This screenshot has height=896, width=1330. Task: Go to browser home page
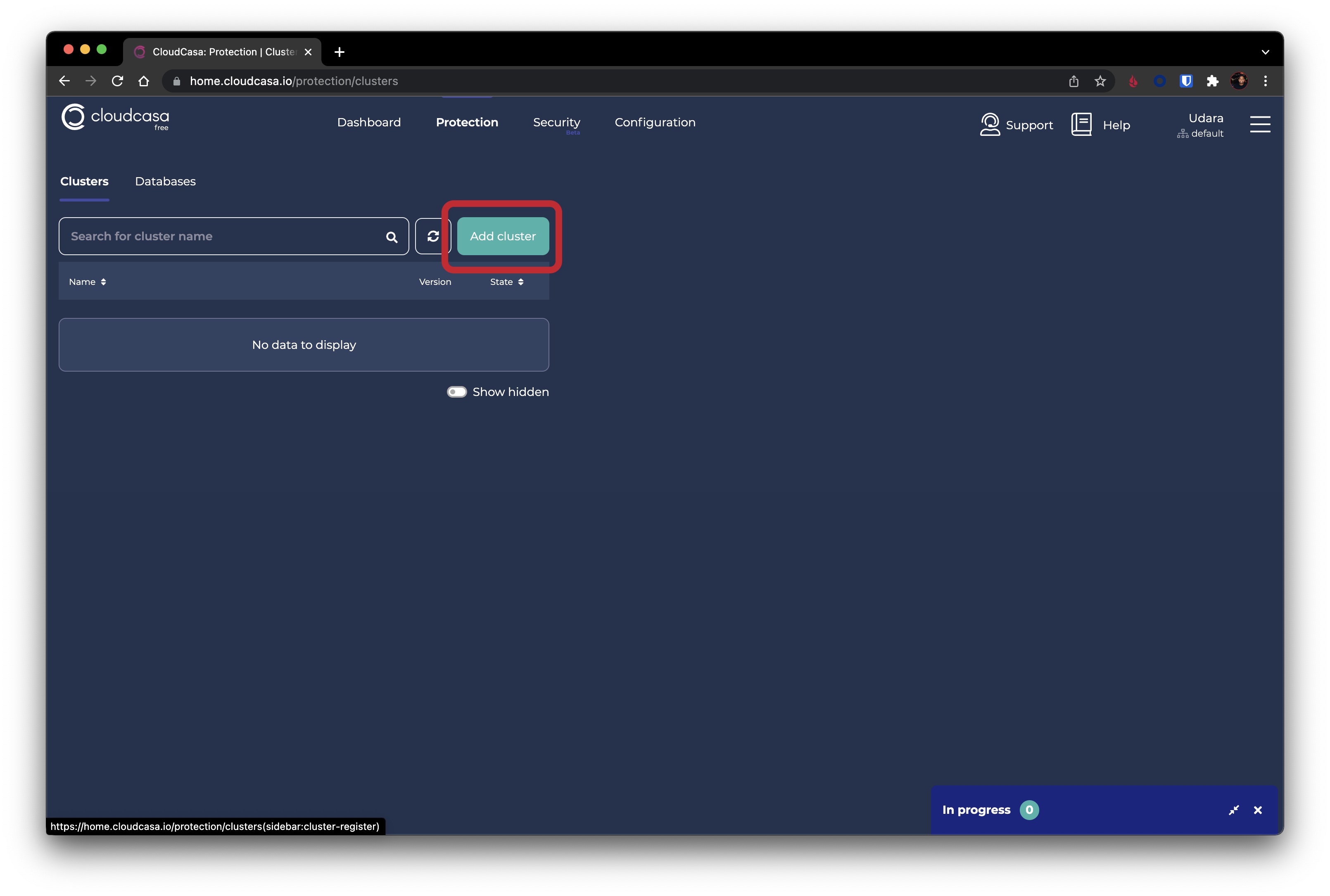point(143,81)
